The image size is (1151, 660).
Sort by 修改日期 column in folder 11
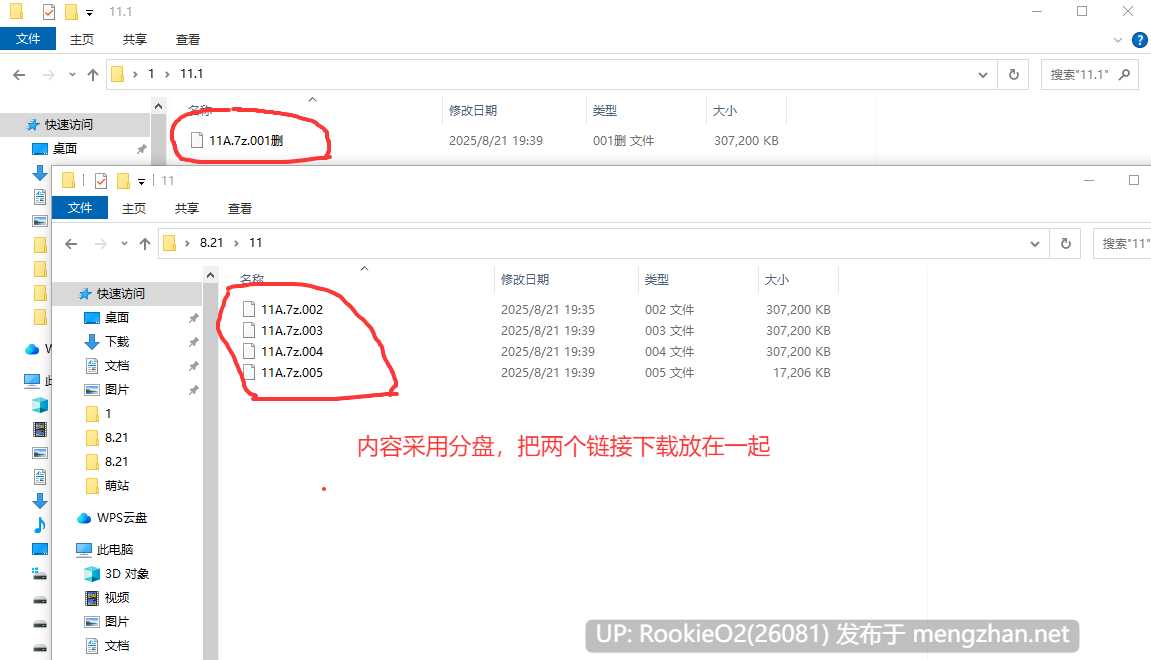click(525, 280)
